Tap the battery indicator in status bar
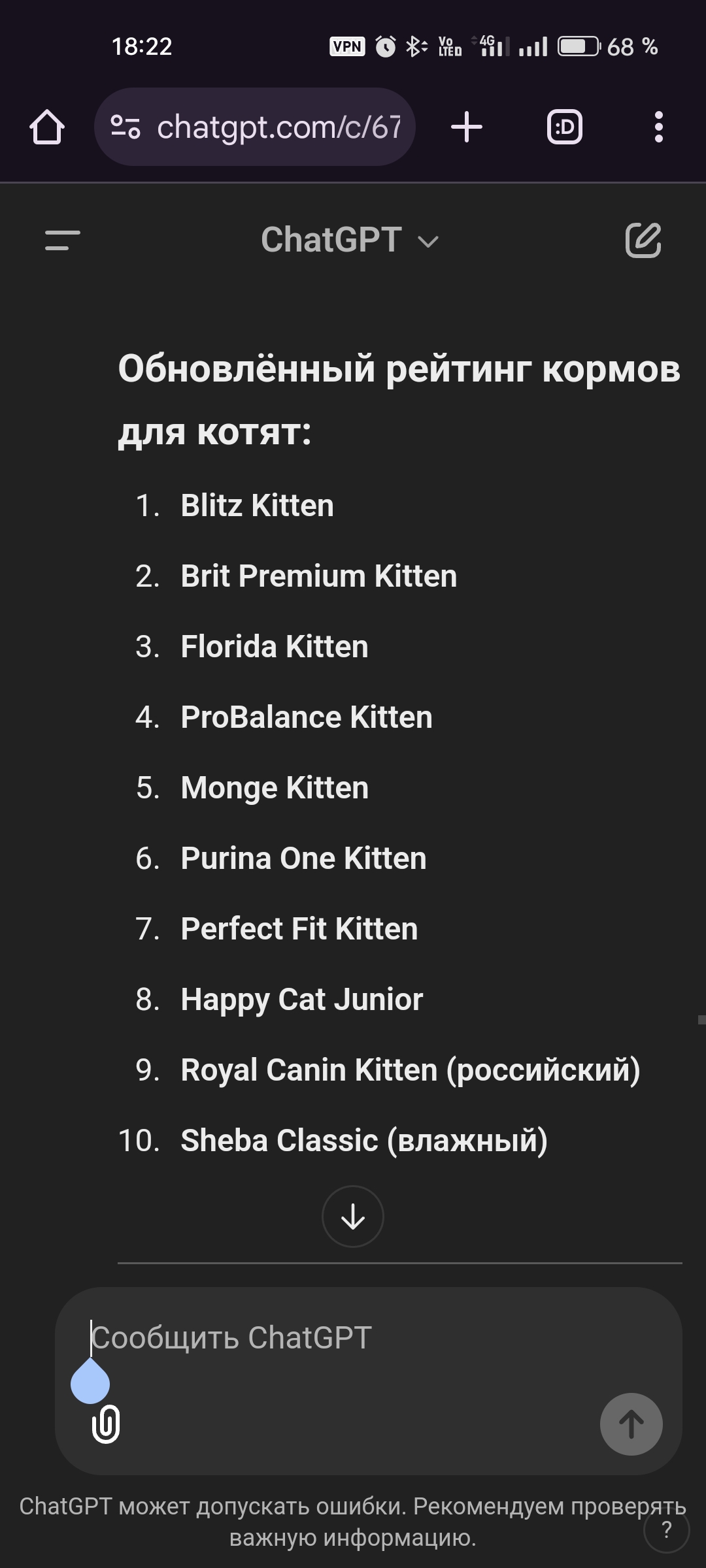 [579, 46]
